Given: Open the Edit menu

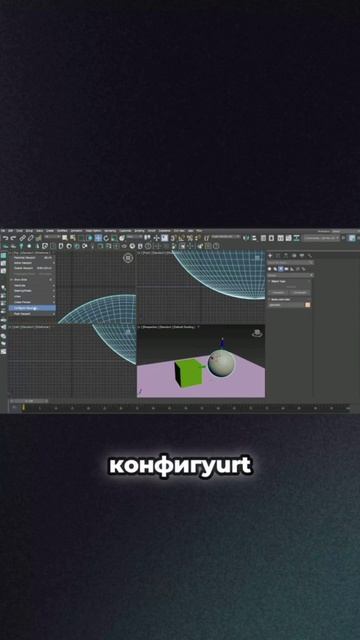Looking at the screenshot, I should [x=11, y=231].
